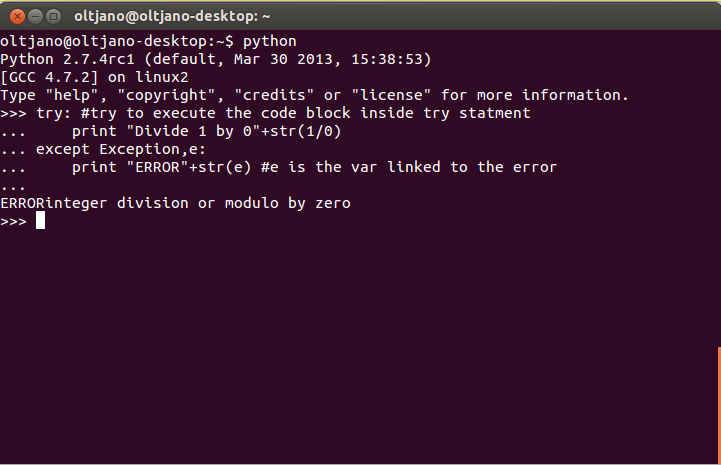Click the block cursor at the Python prompt
The height and width of the screenshot is (465, 721).
coord(40,220)
